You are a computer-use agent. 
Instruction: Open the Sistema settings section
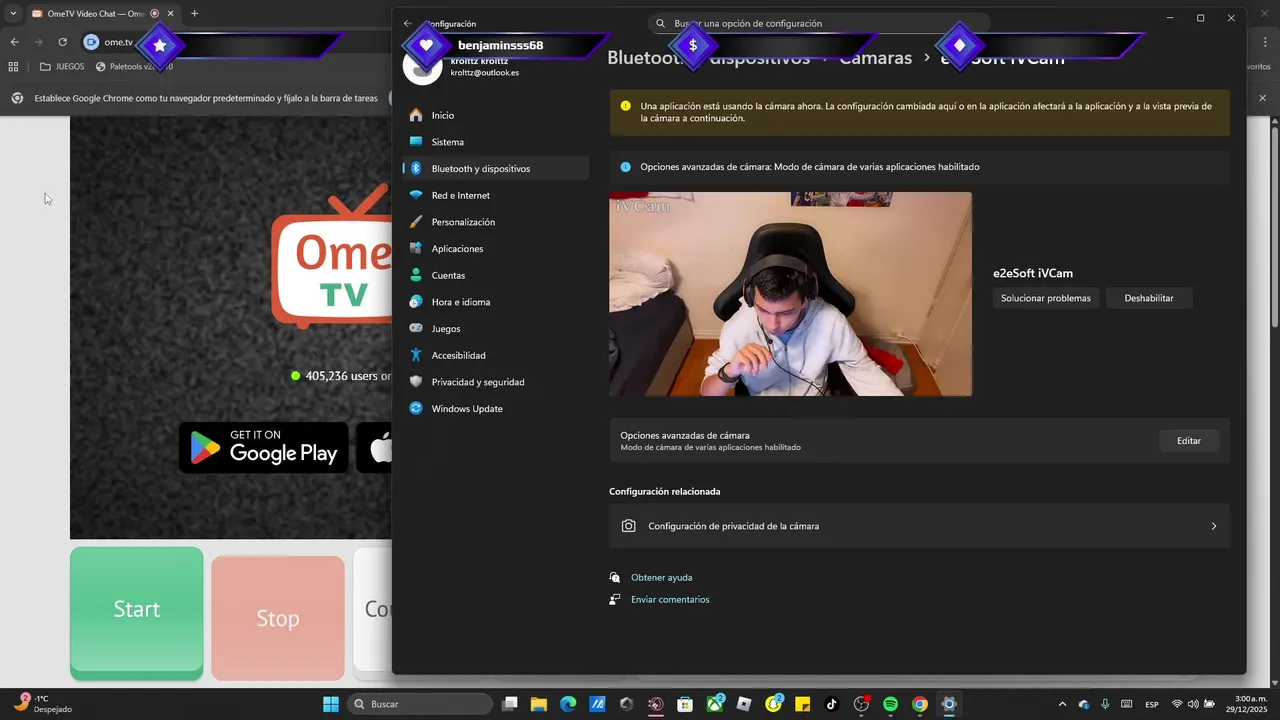(x=496, y=142)
